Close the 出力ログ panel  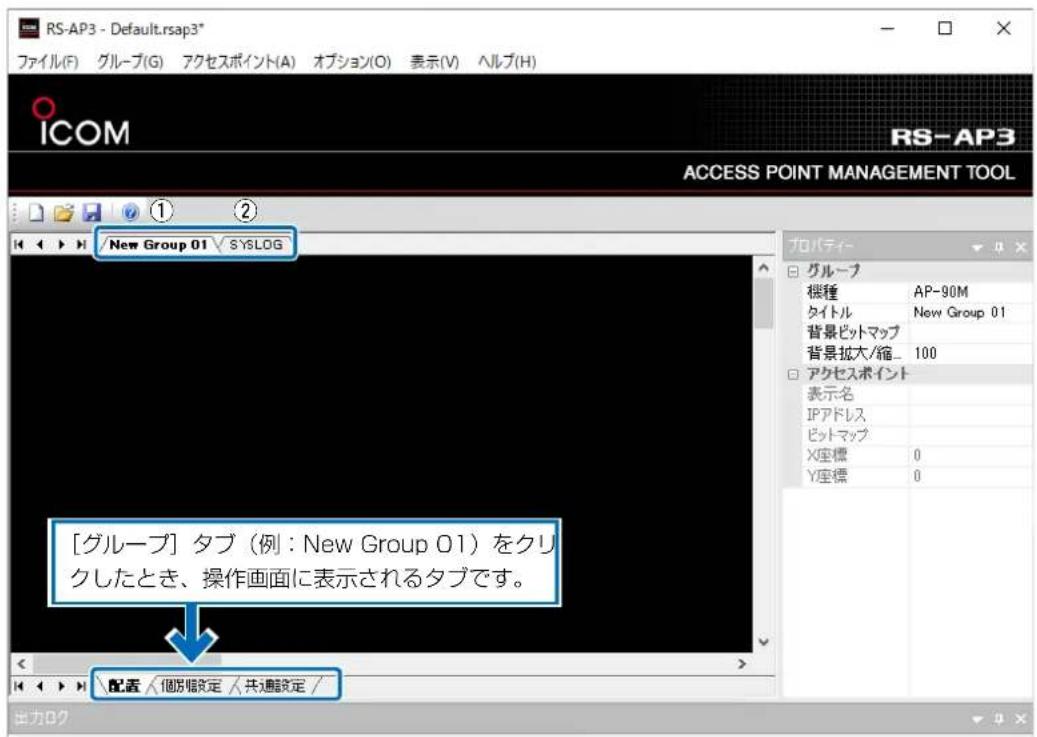pyautogui.click(x=1020, y=718)
